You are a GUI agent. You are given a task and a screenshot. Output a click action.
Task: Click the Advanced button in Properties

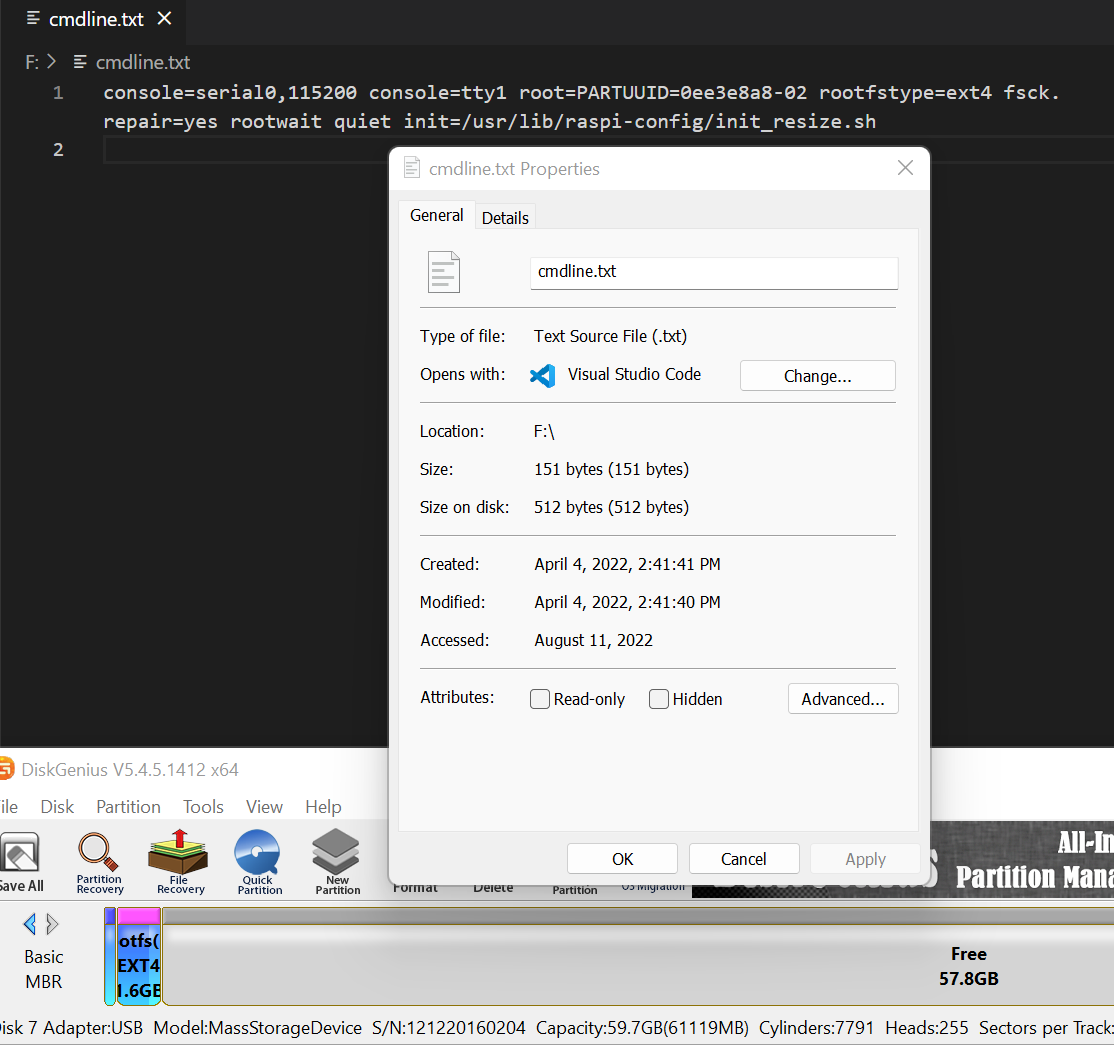843,699
